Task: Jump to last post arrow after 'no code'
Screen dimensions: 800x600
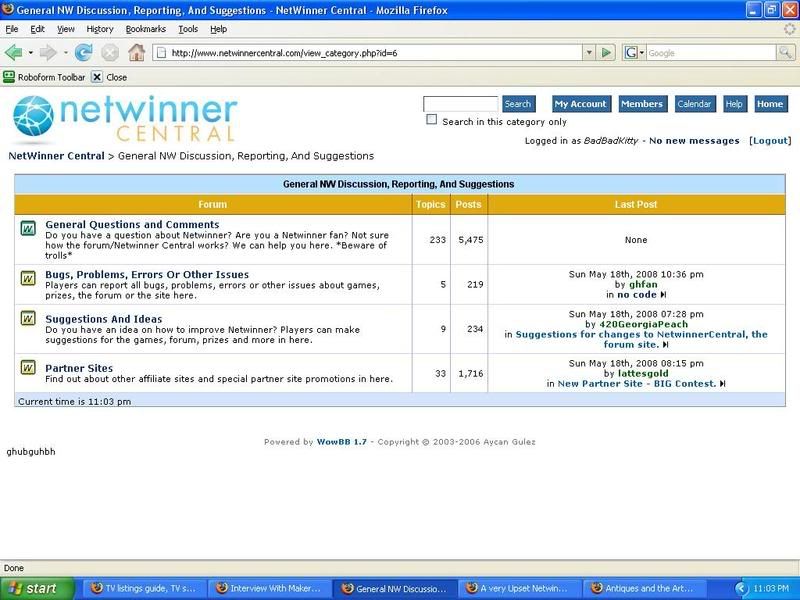Action: point(663,295)
